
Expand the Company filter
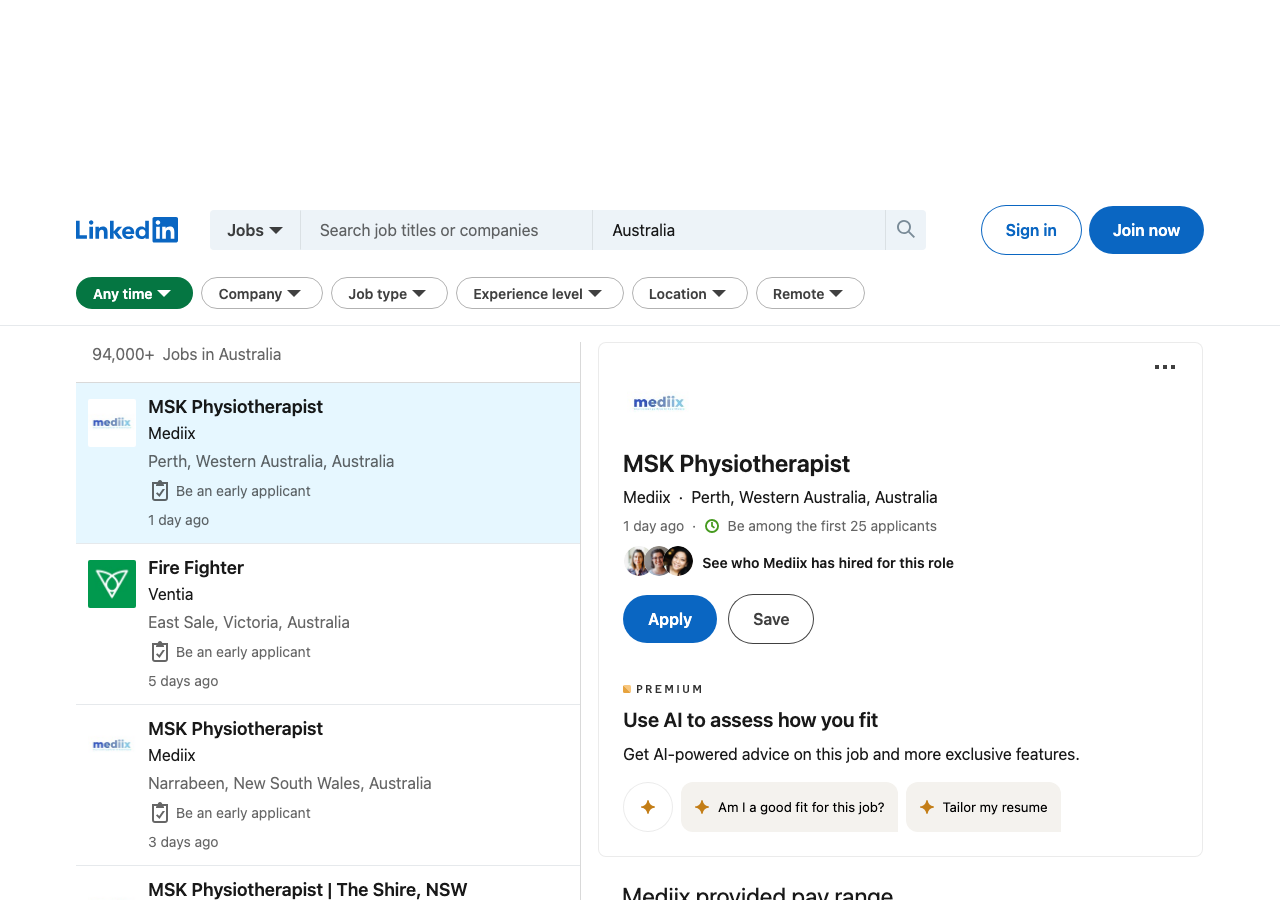[x=262, y=293]
